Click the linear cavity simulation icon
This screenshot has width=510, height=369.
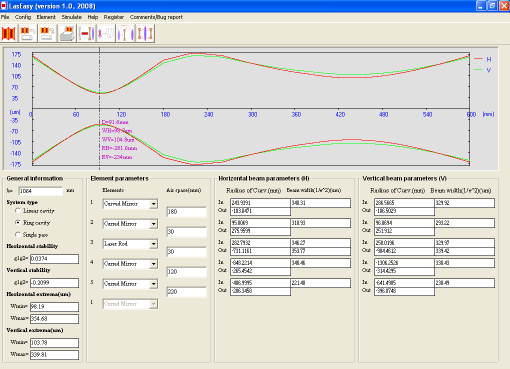click(x=87, y=34)
